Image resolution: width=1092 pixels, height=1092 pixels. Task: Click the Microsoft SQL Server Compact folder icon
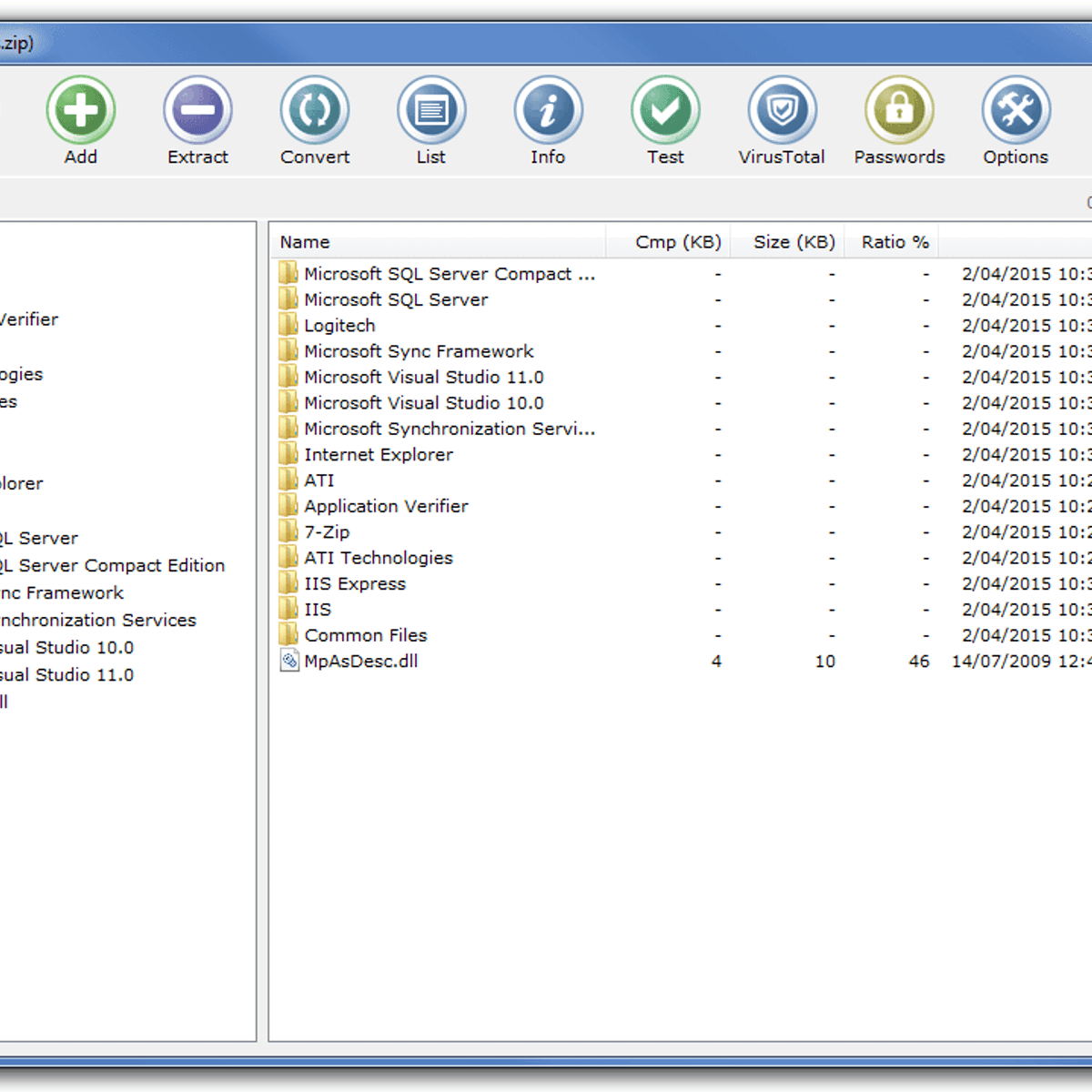[288, 273]
